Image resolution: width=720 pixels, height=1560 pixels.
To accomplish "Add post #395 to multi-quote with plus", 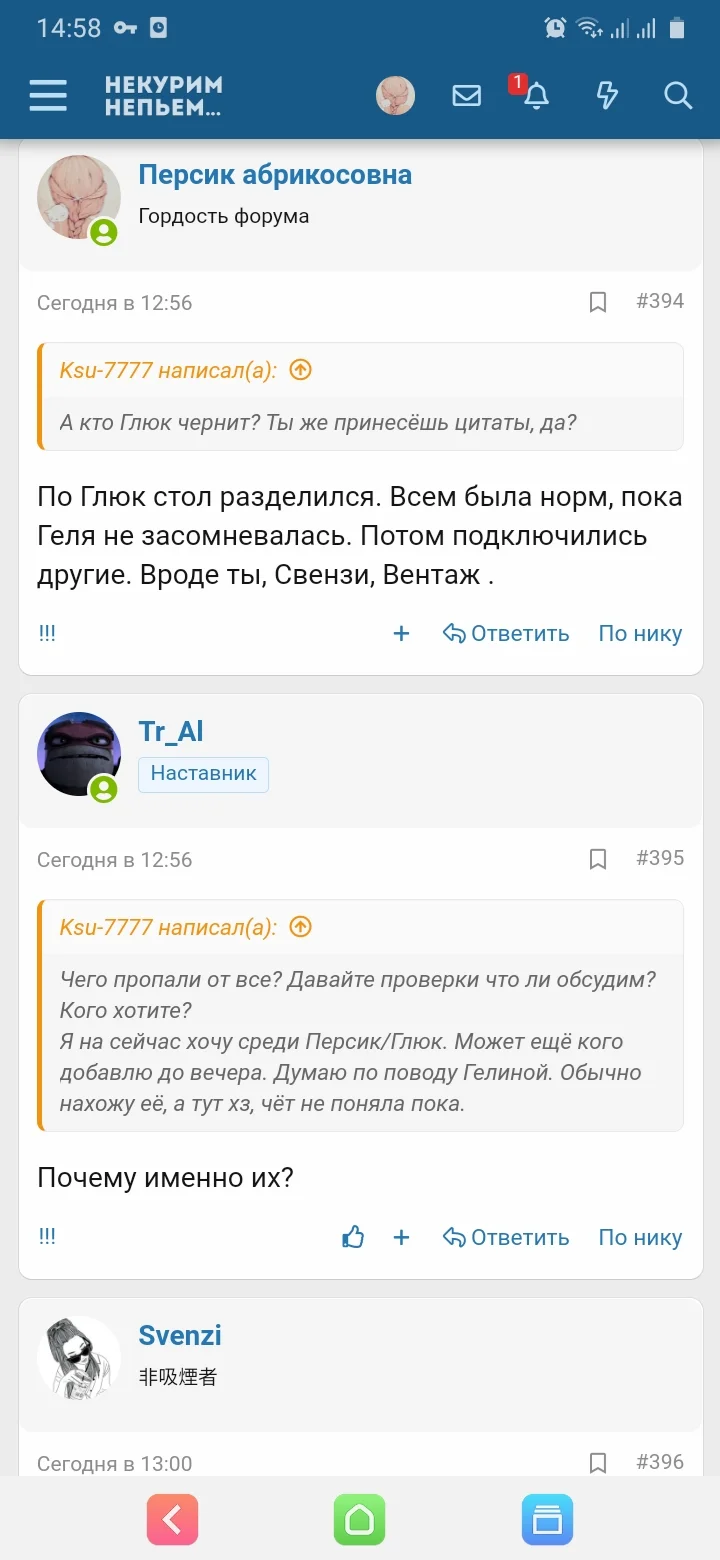I will pyautogui.click(x=401, y=1237).
